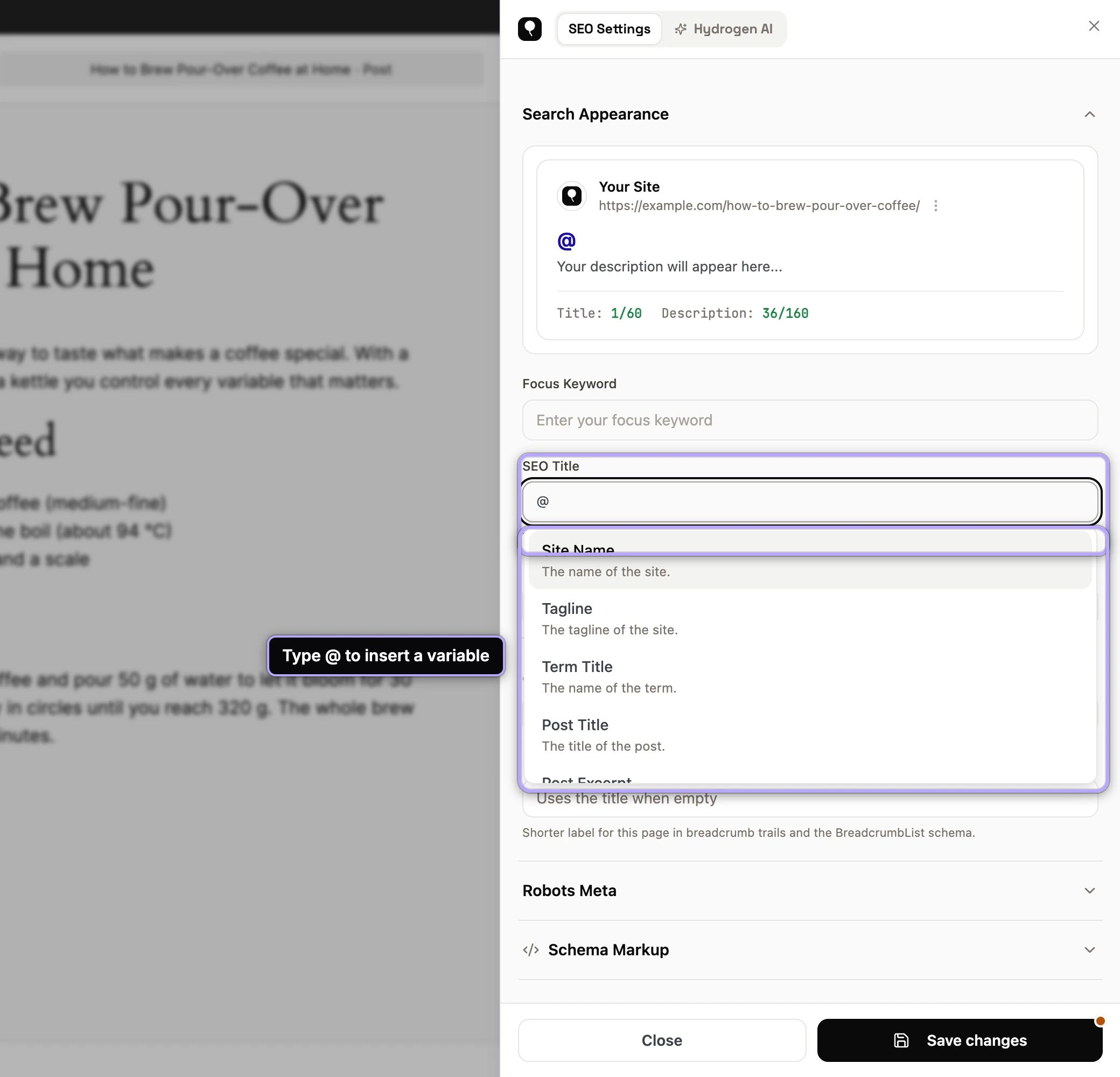Expand the Robots Meta section

coord(810,890)
